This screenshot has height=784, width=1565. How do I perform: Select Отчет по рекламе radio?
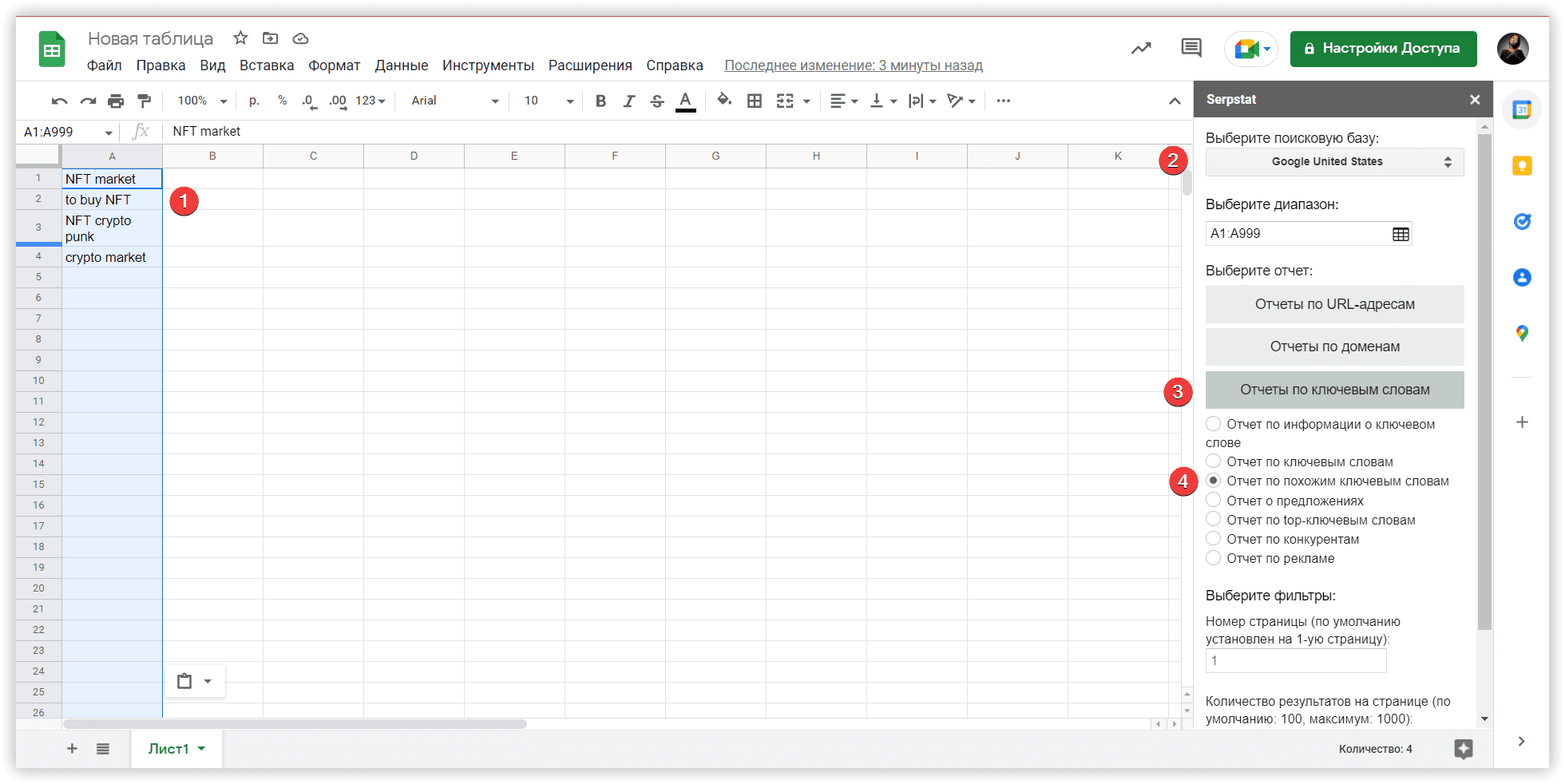pyautogui.click(x=1213, y=557)
